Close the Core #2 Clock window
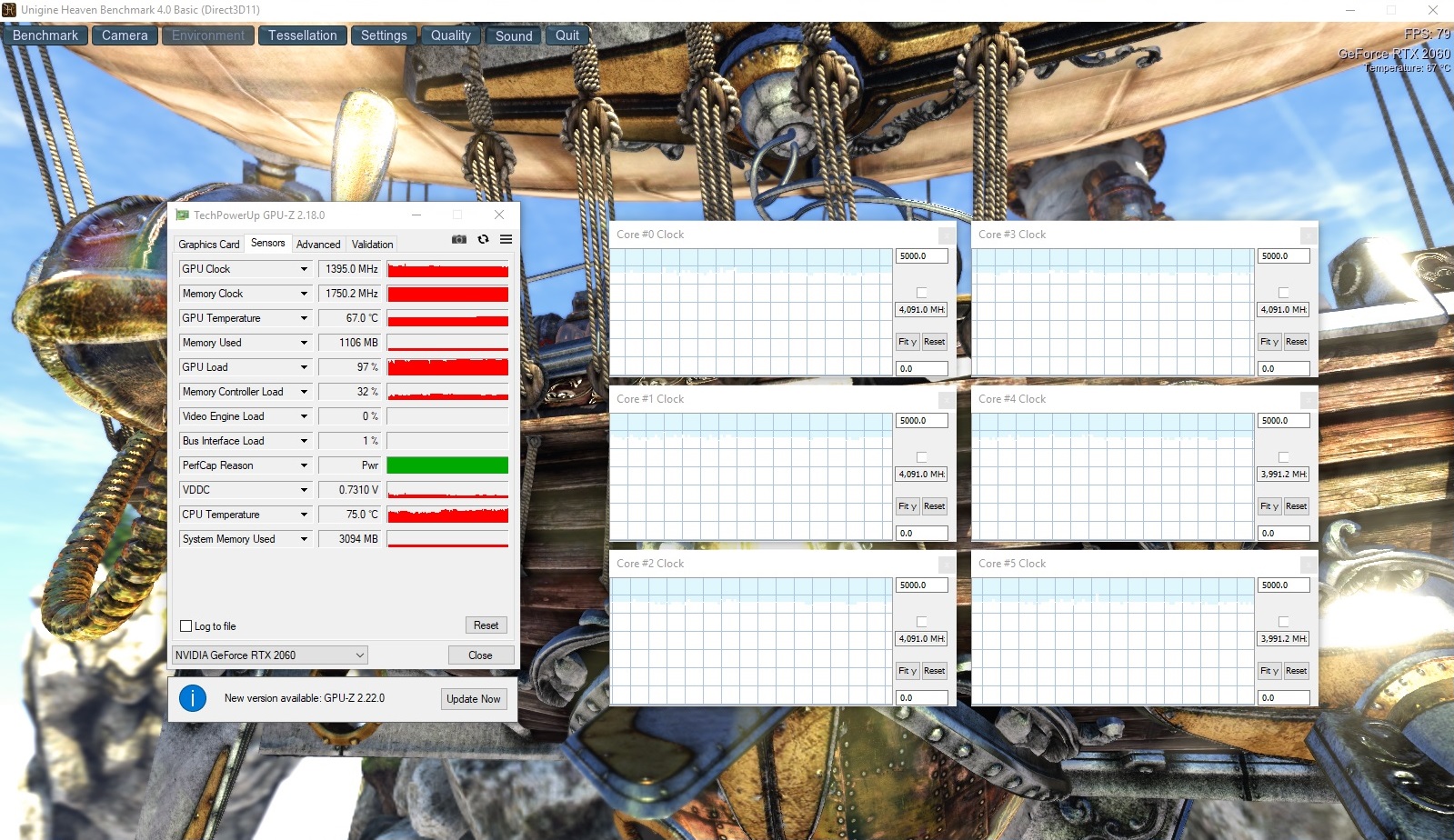 pyautogui.click(x=946, y=564)
